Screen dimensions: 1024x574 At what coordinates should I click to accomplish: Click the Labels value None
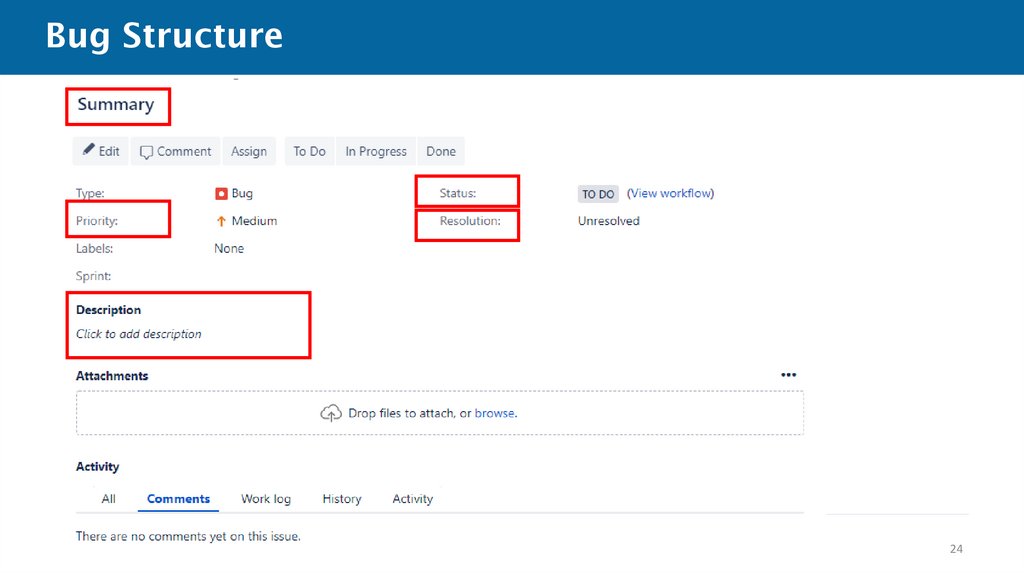click(x=229, y=248)
